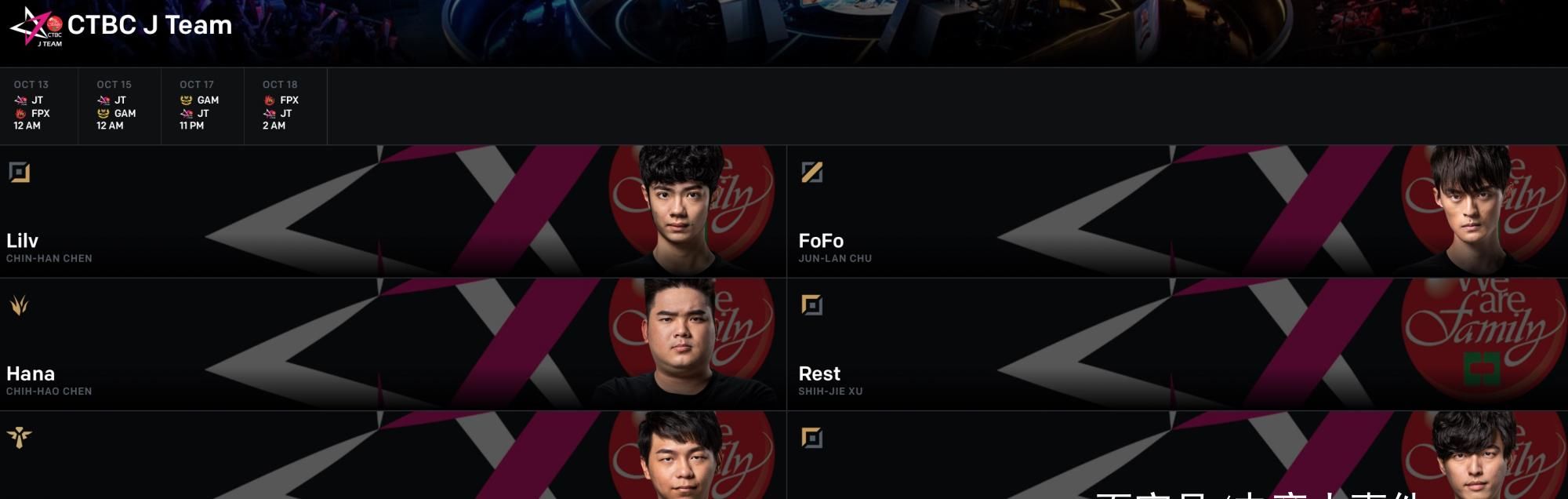
Task: Click the jungle role icon above Hana
Action: (20, 304)
